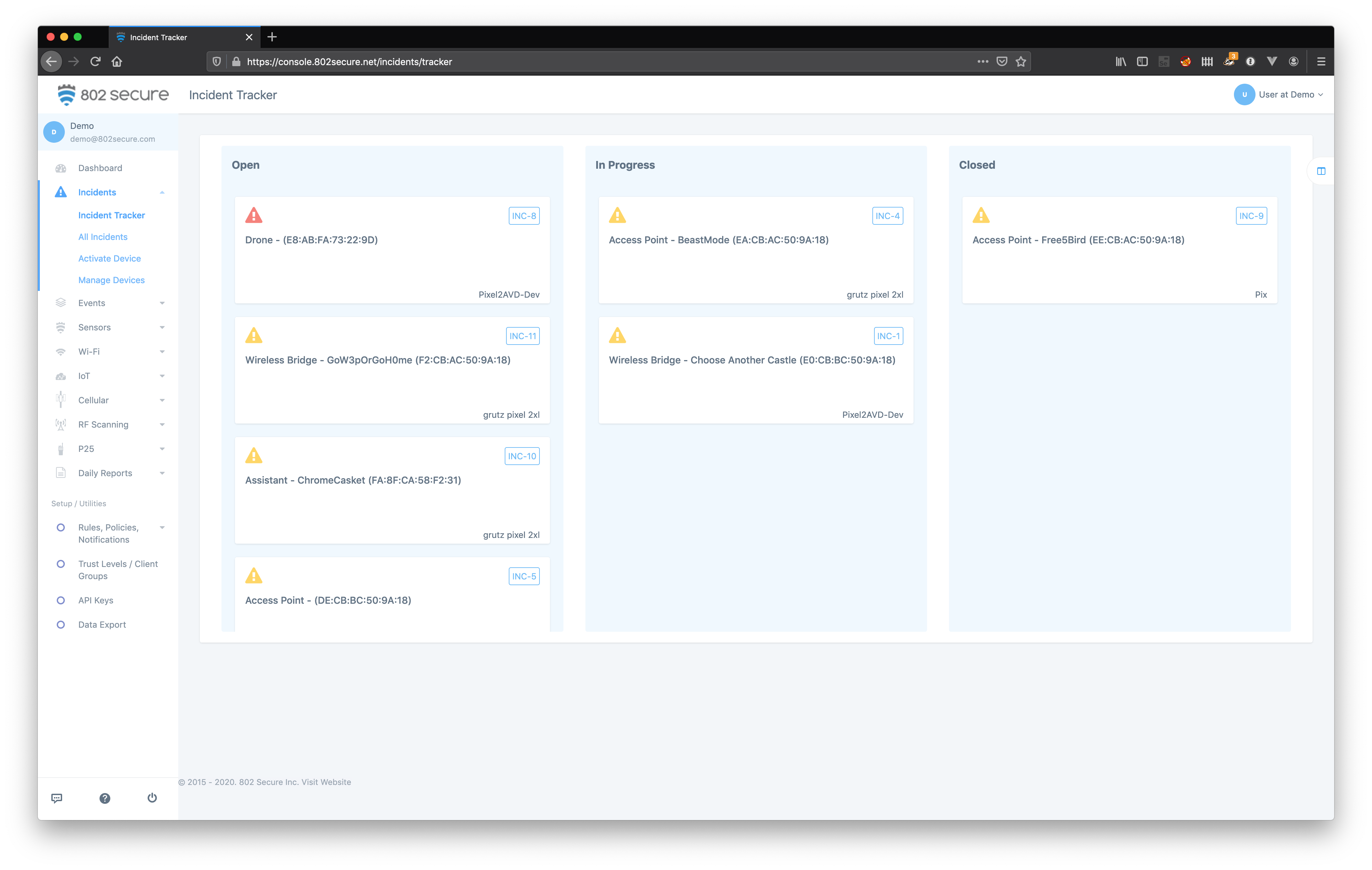Open the help question mark icon
Screen dimensions: 1372x870
[x=105, y=798]
